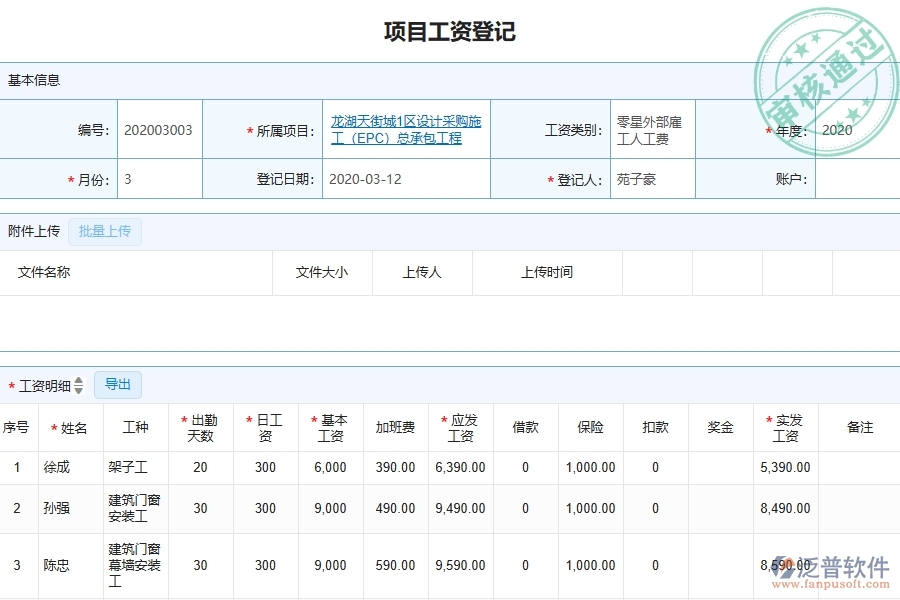The width and height of the screenshot is (900, 600).
Task: Click the 导出 button to export wages
Action: click(117, 384)
